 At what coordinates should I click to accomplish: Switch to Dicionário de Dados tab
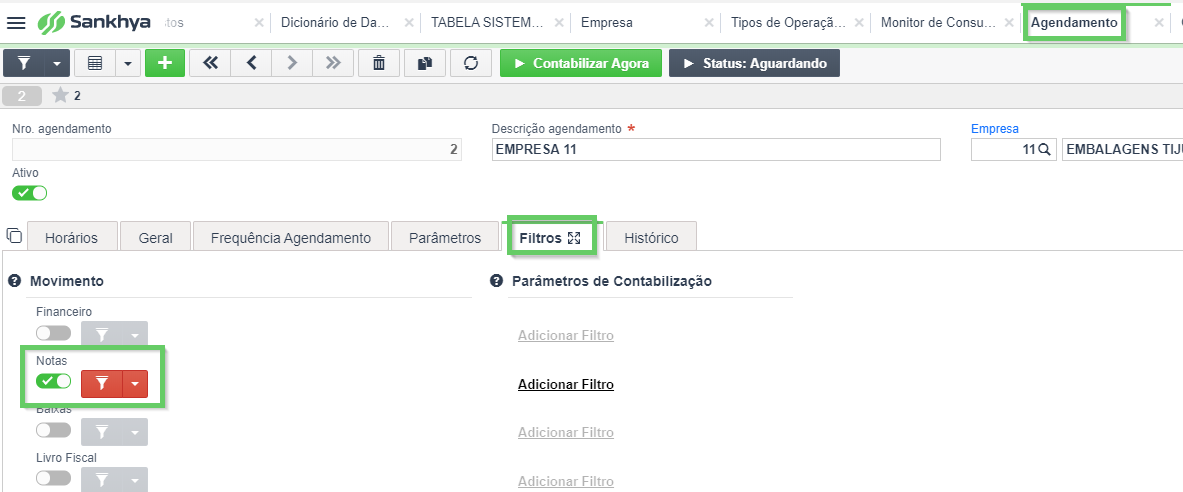click(x=335, y=23)
